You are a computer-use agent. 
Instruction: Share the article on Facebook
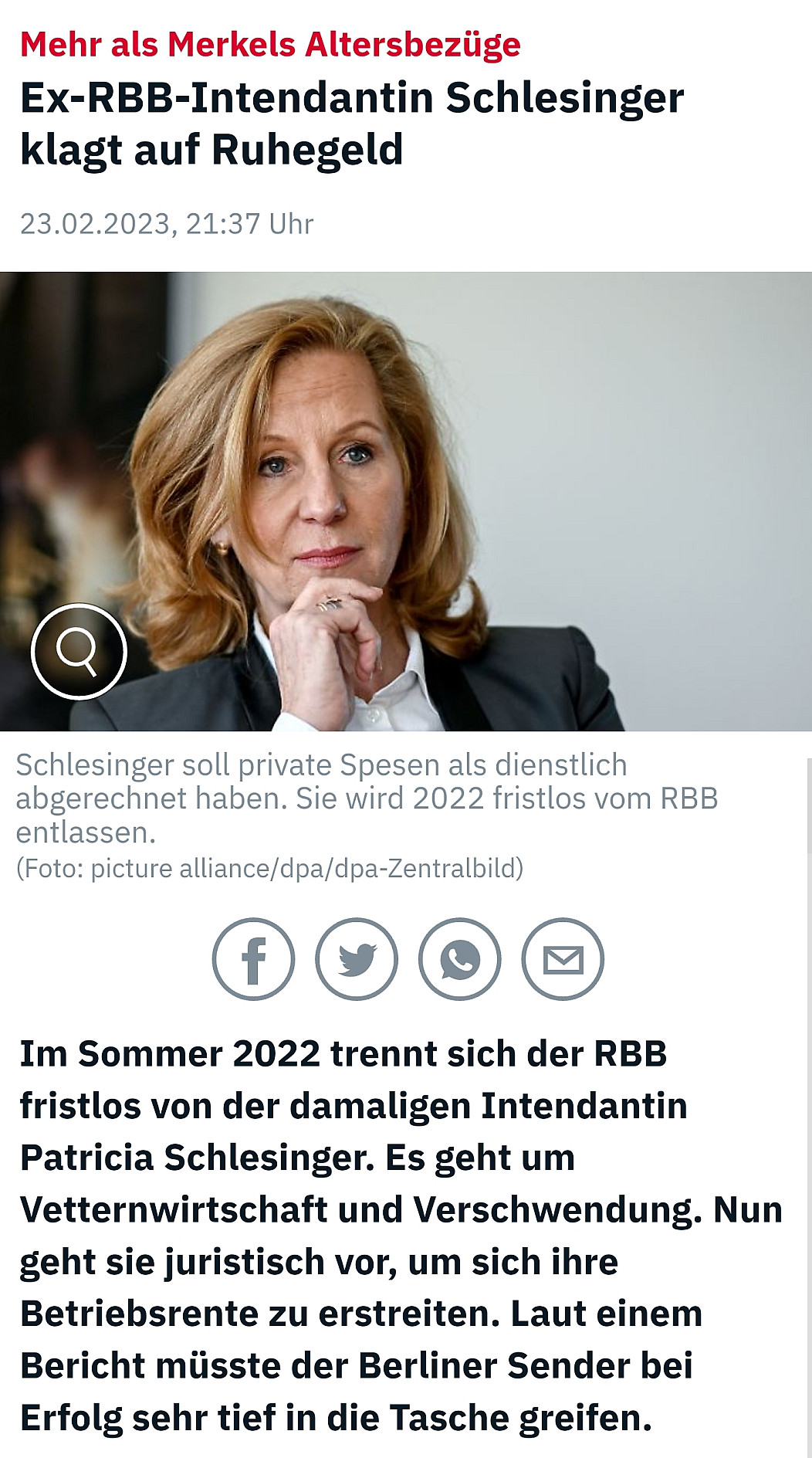pyautogui.click(x=253, y=959)
